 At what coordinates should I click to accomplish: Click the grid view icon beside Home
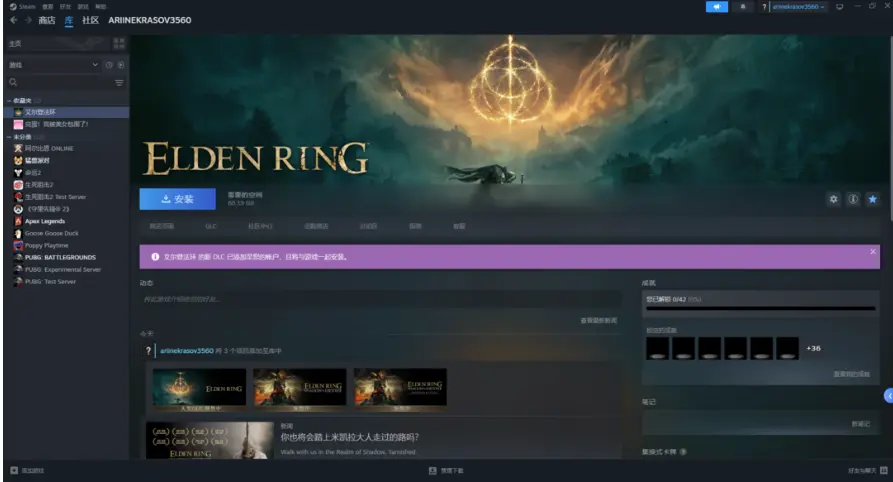119,43
